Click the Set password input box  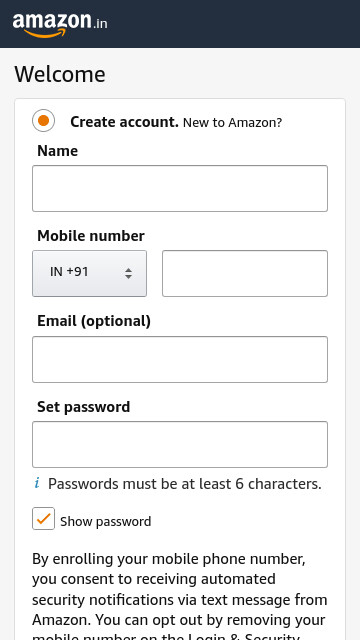180,444
